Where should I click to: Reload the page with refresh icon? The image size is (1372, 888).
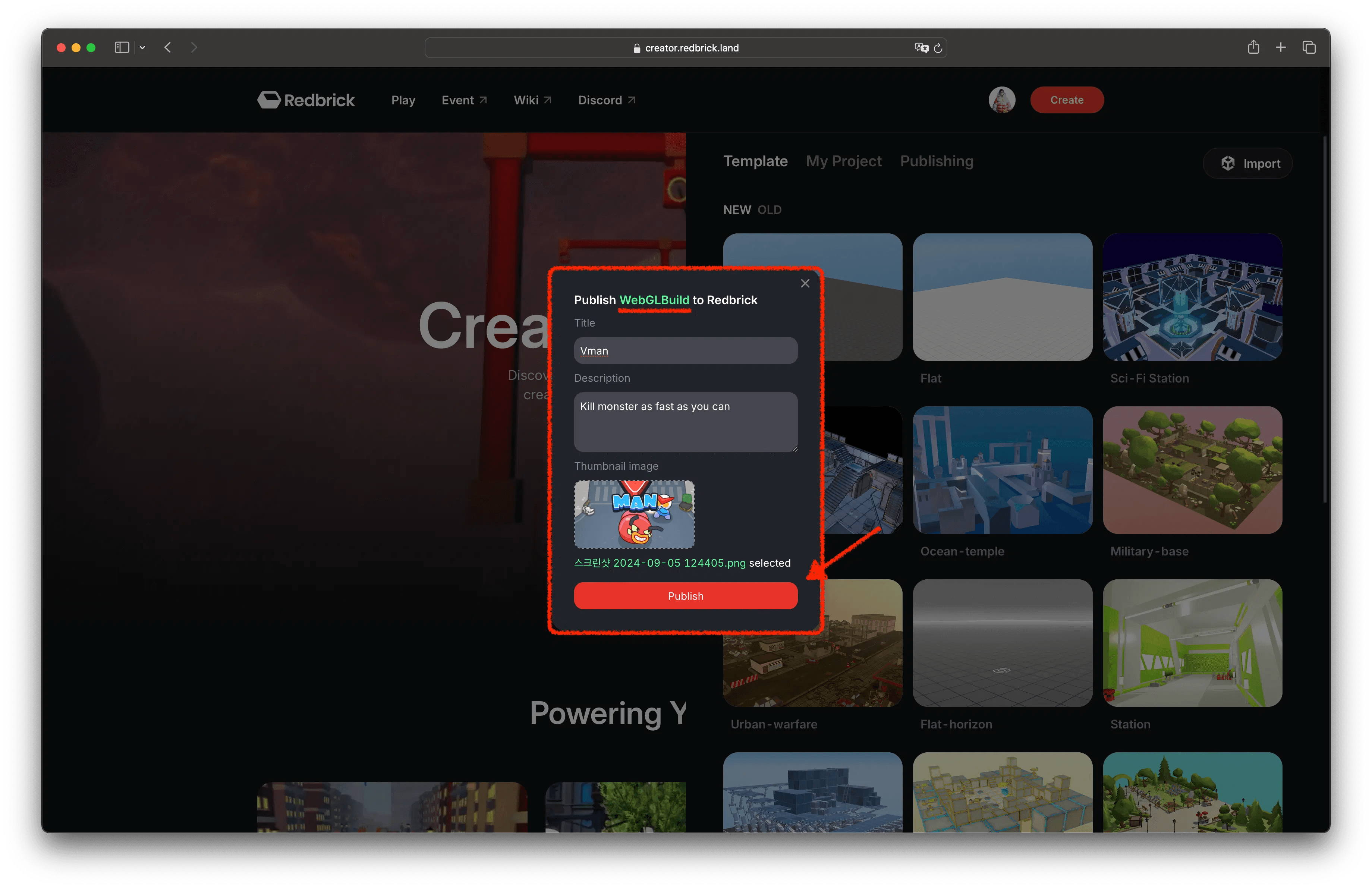pyautogui.click(x=938, y=48)
